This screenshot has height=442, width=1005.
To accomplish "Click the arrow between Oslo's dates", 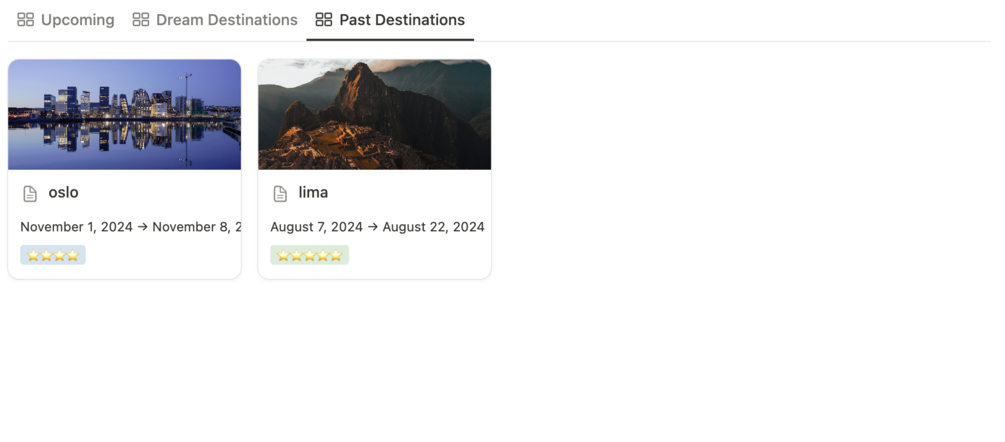I will [142, 227].
